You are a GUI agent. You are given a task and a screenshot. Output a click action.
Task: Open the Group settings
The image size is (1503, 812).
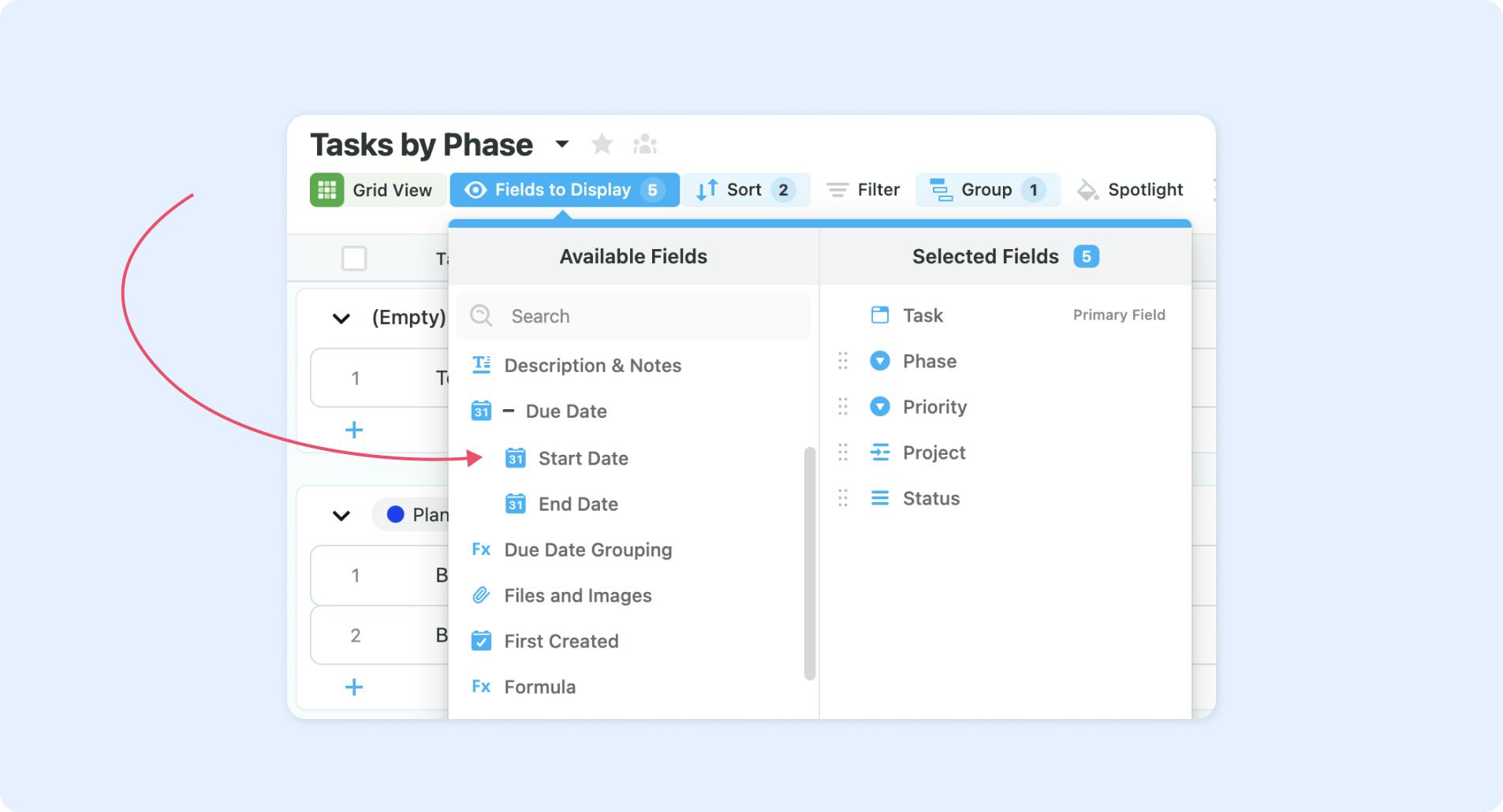click(x=986, y=190)
